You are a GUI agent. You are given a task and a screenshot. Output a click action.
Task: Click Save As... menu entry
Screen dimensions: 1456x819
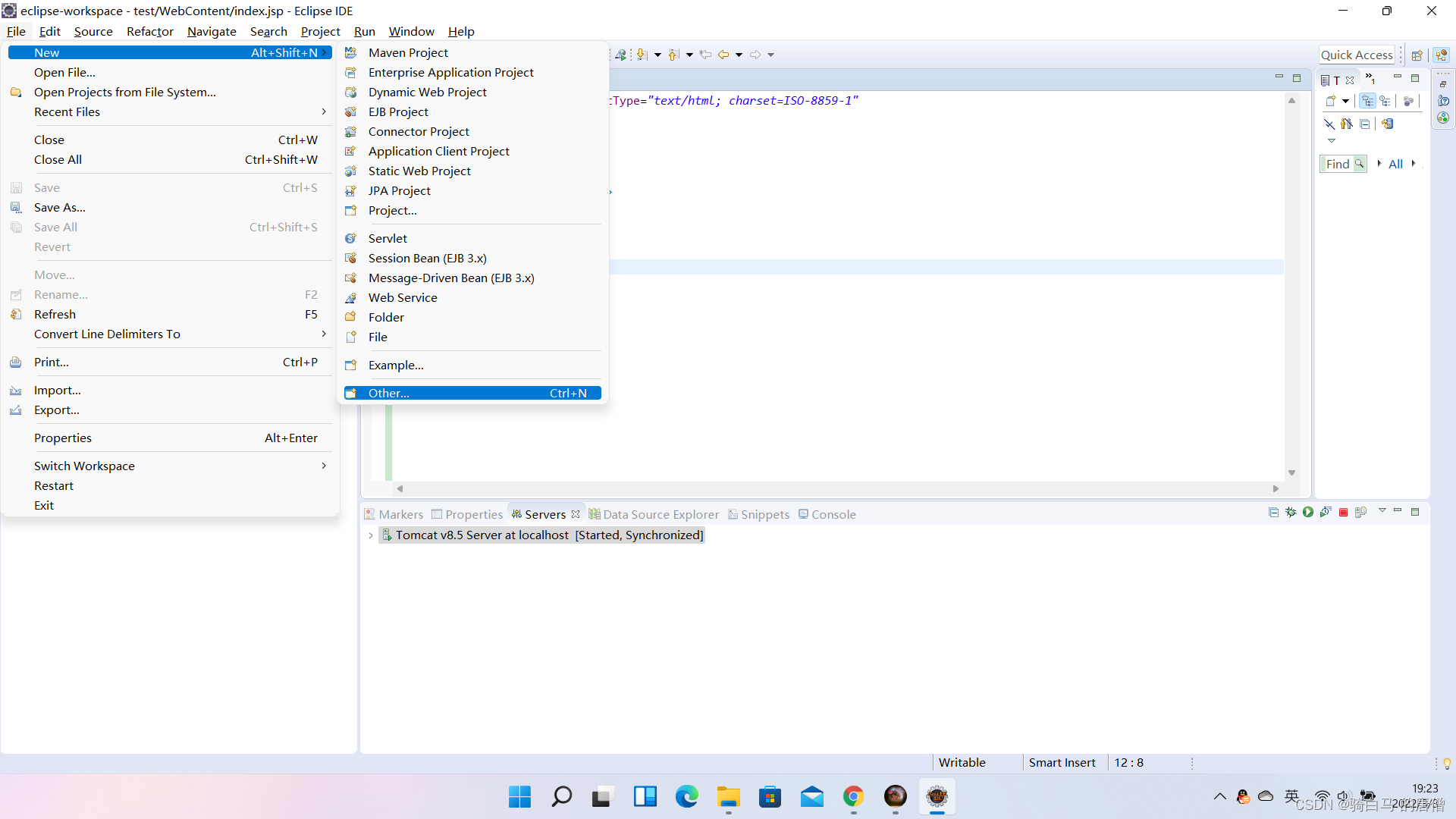point(170,207)
